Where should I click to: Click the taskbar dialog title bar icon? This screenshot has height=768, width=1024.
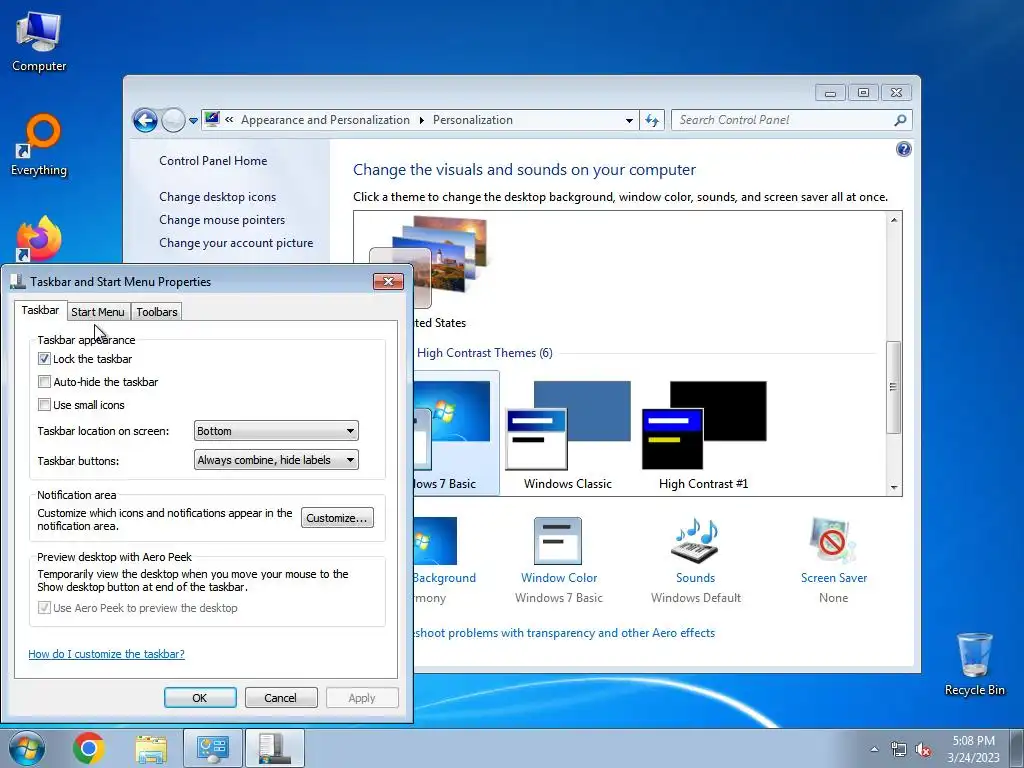[18, 281]
